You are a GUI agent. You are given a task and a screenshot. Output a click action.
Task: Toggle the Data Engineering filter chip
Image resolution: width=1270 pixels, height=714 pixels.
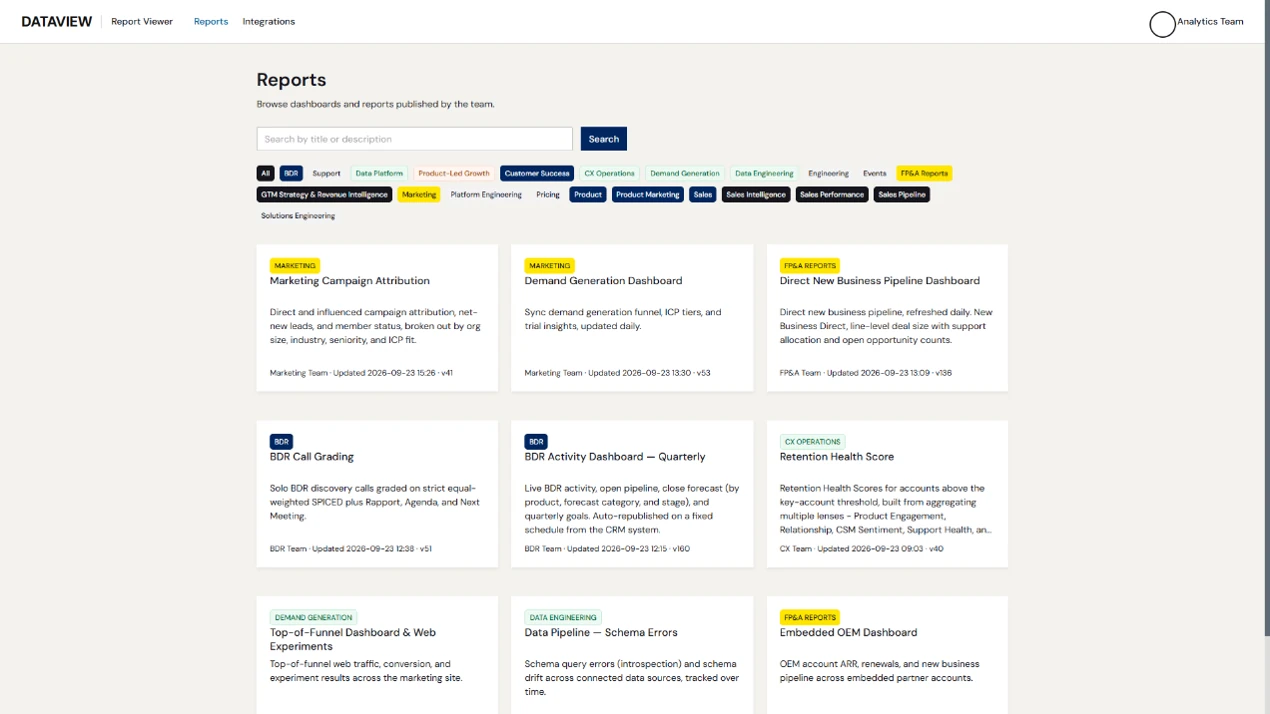point(764,173)
